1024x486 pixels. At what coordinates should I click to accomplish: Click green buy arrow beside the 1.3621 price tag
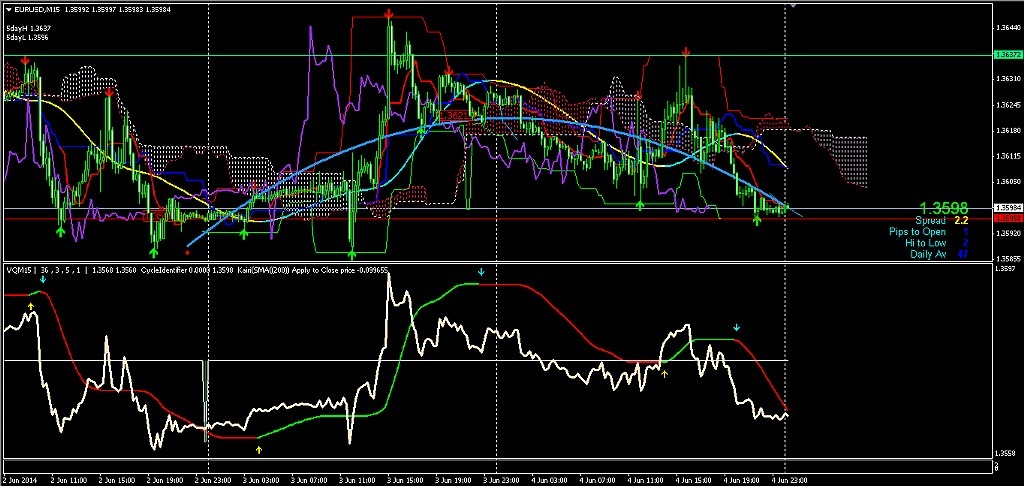422,130
